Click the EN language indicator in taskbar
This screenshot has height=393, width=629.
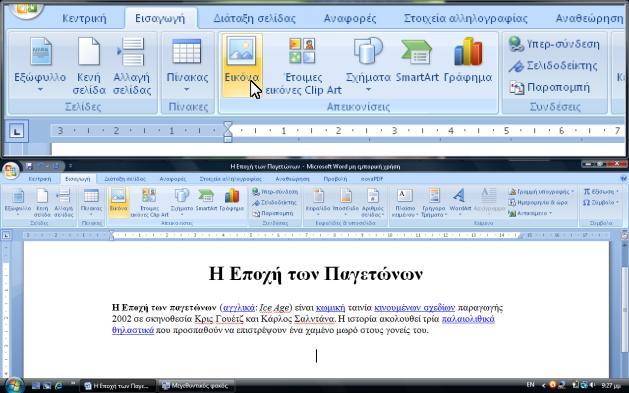(530, 385)
